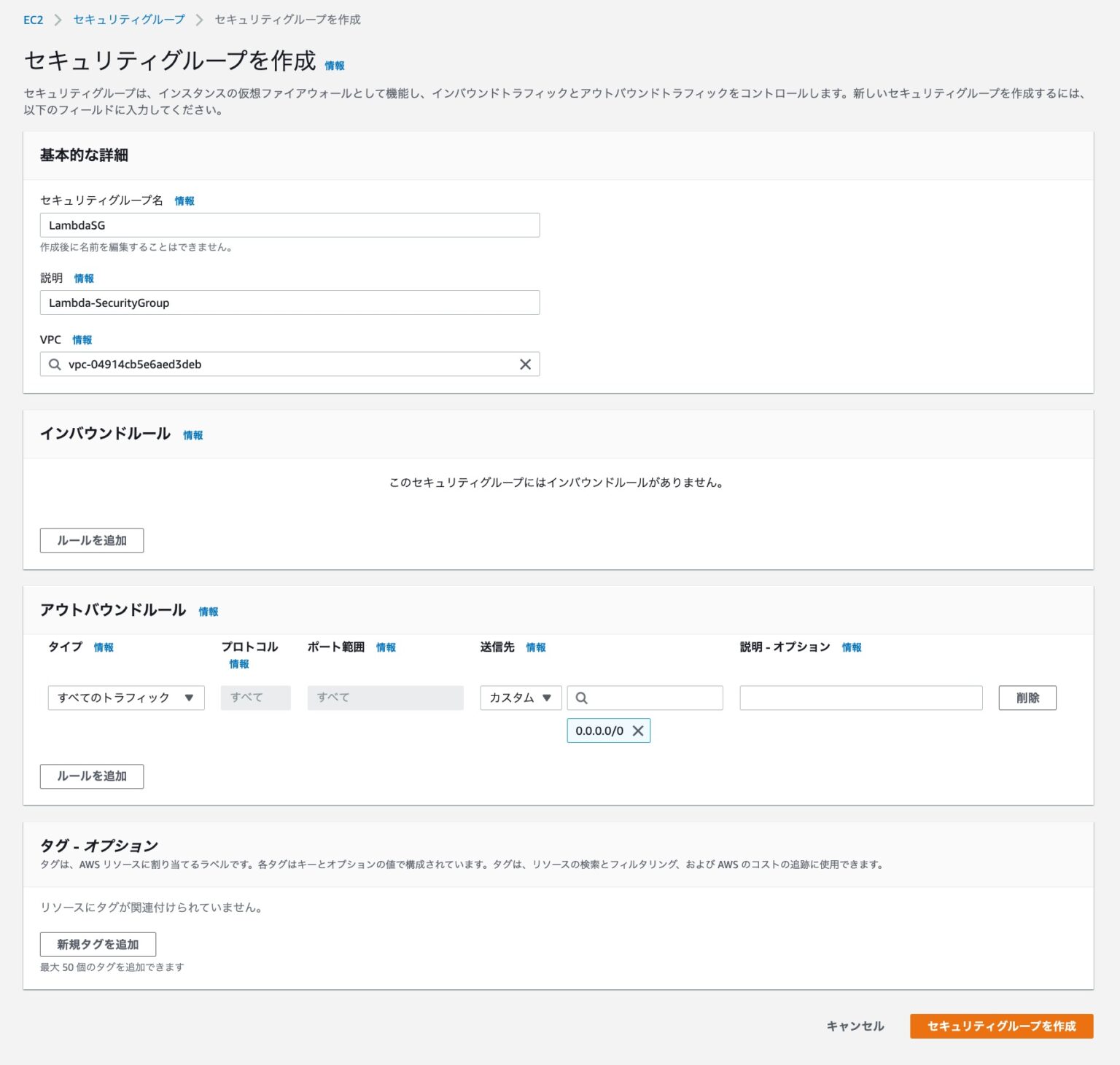
Task: Add a new tag with 新規タグを追加
Action: 97,944
